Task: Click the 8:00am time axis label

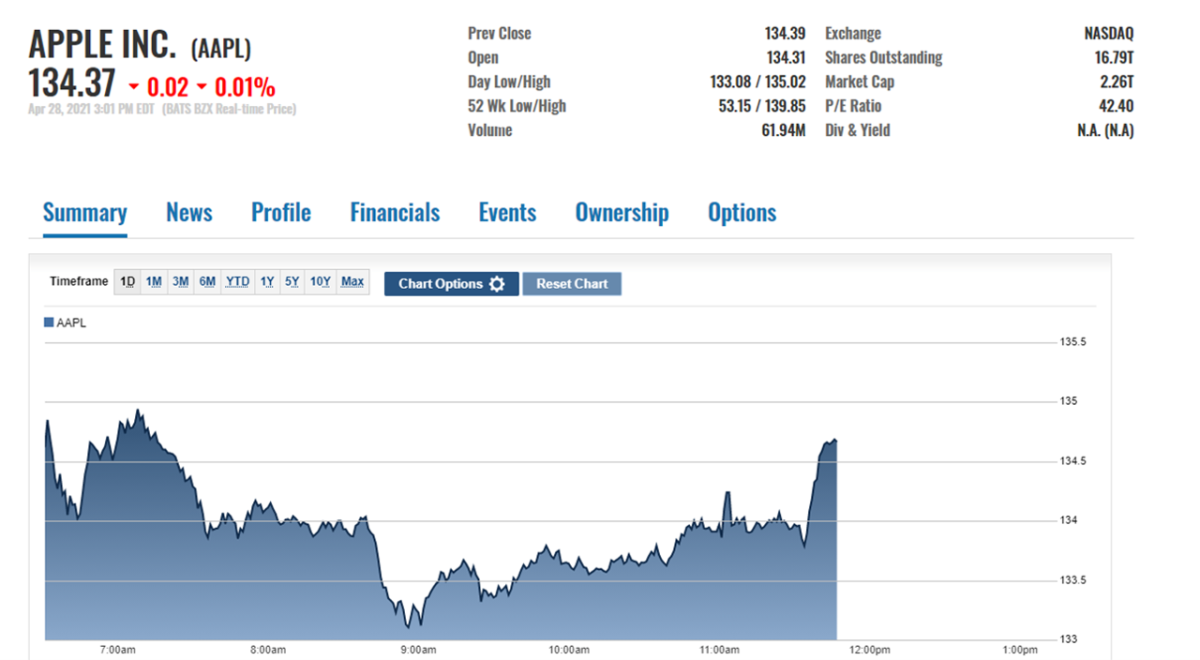Action: coord(268,650)
